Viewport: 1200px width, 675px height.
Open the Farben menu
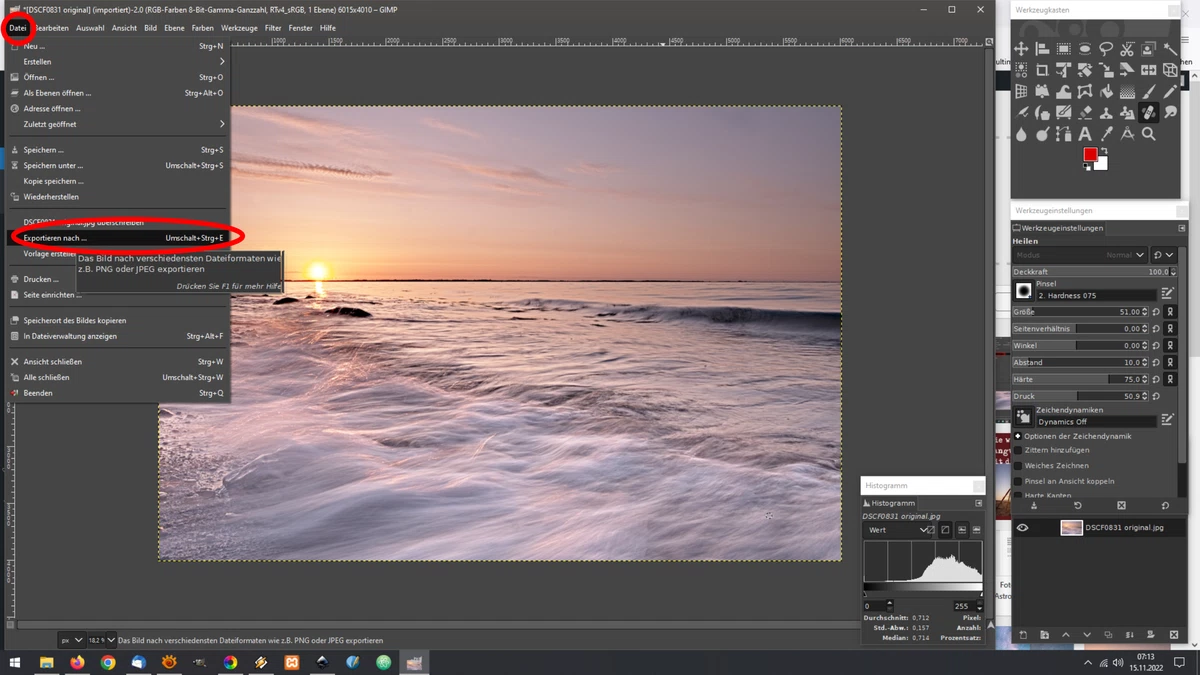tap(203, 28)
